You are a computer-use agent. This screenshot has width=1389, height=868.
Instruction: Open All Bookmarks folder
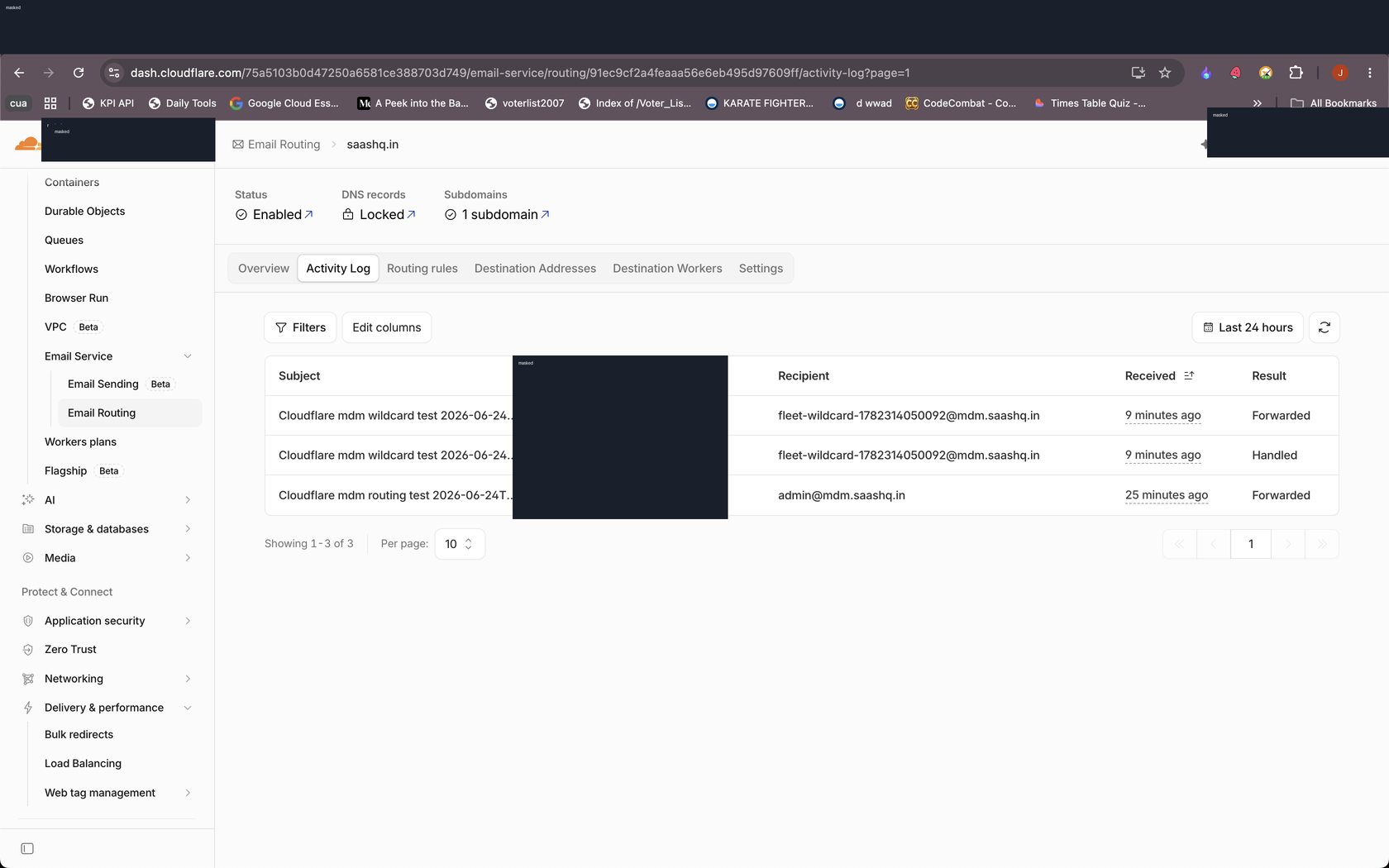(1334, 103)
